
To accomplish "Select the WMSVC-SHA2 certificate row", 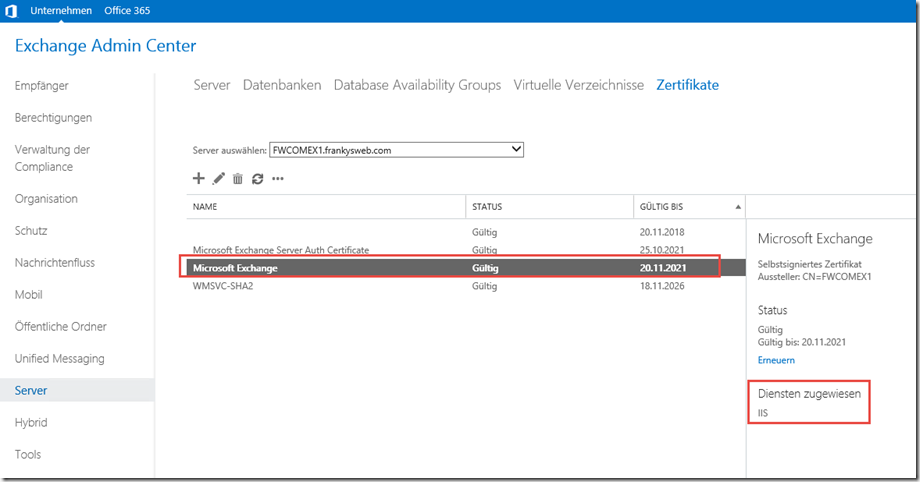I will click(466, 286).
